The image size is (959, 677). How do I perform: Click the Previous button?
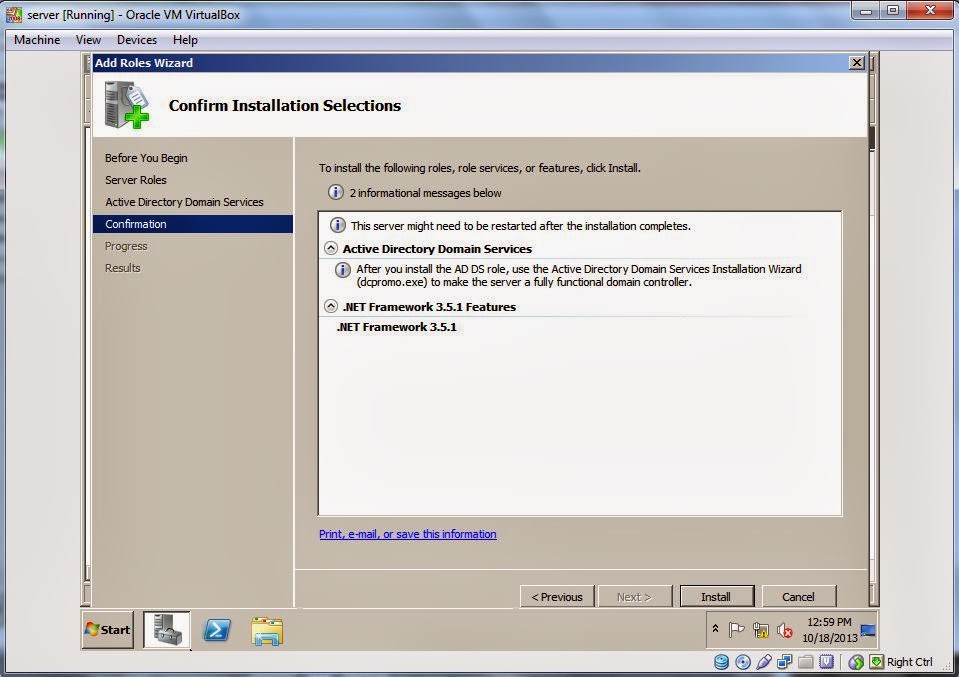[557, 597]
